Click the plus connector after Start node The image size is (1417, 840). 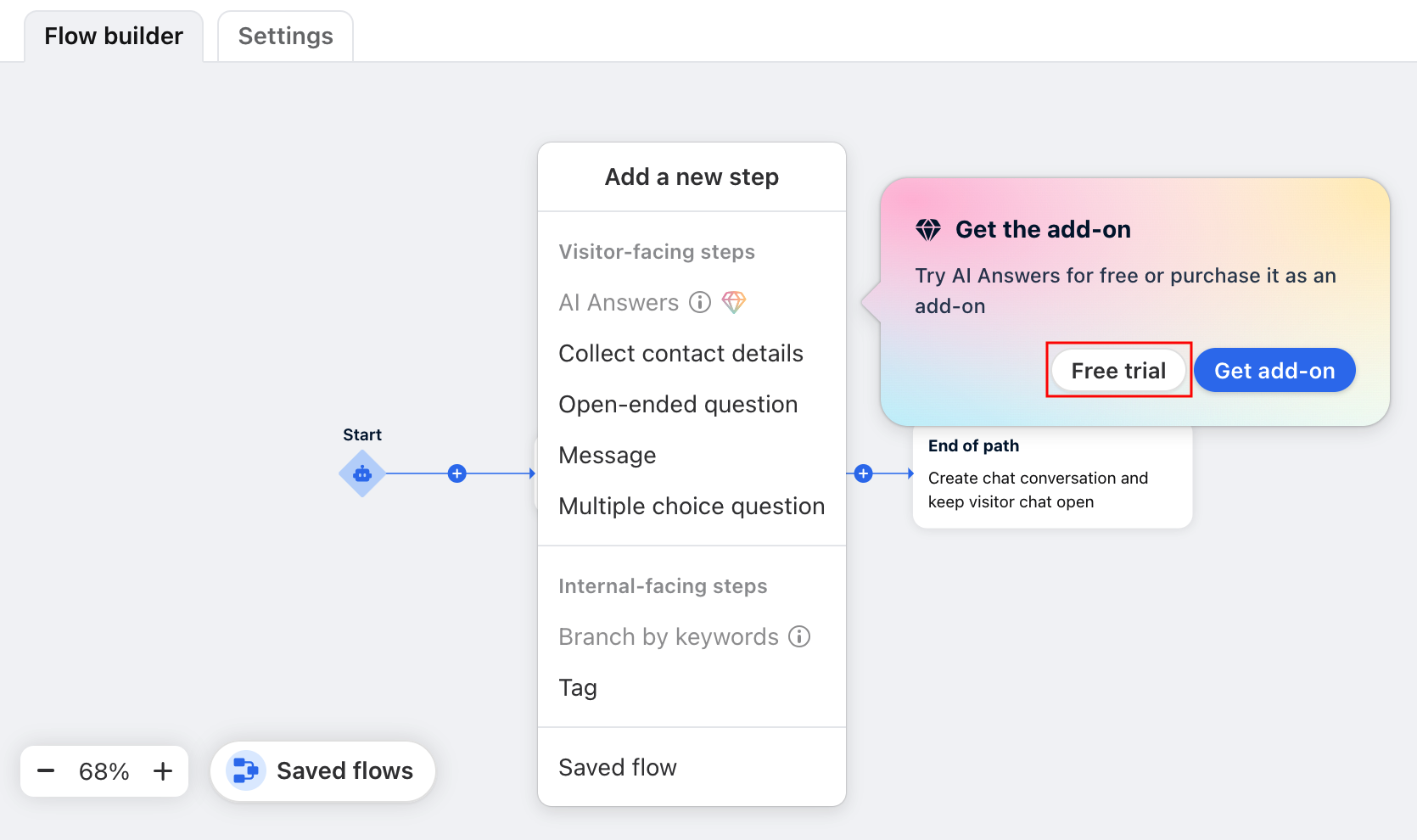[x=456, y=473]
